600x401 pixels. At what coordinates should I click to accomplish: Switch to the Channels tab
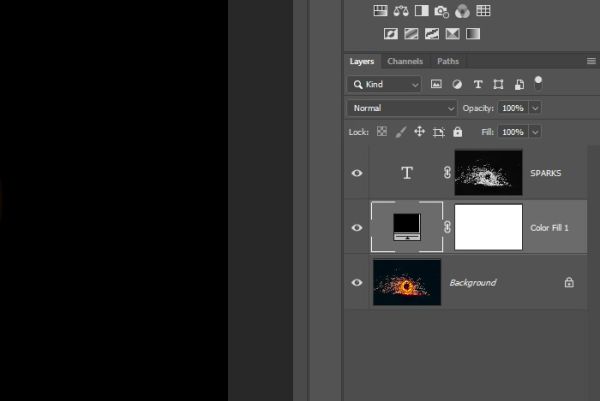(405, 61)
